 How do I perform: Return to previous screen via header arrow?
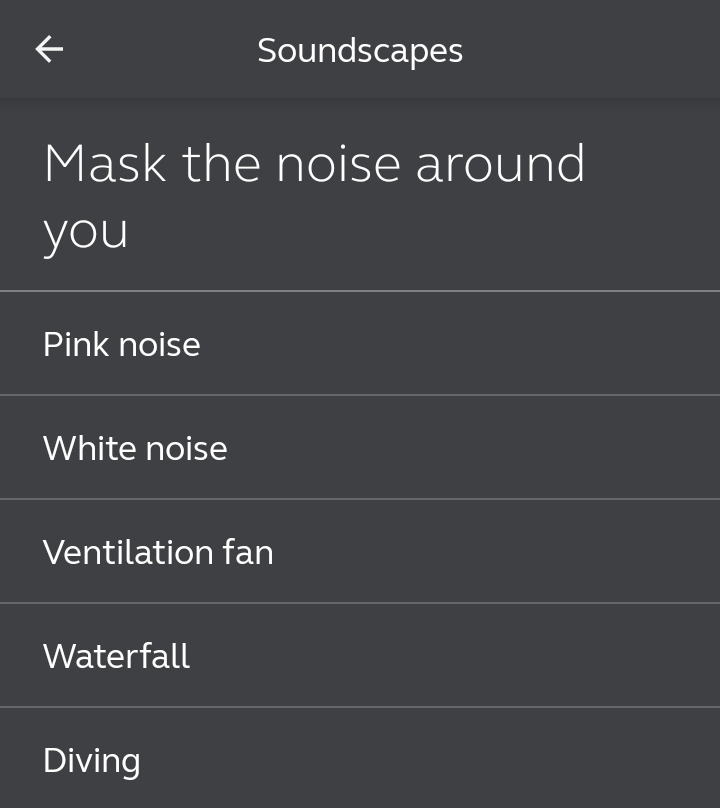[49, 49]
